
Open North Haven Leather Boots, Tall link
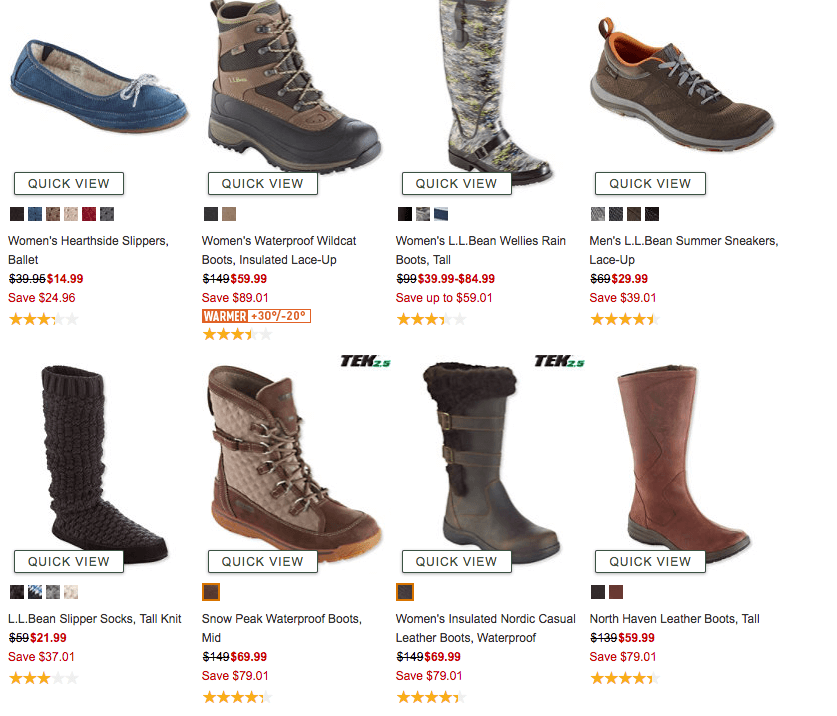(x=674, y=619)
